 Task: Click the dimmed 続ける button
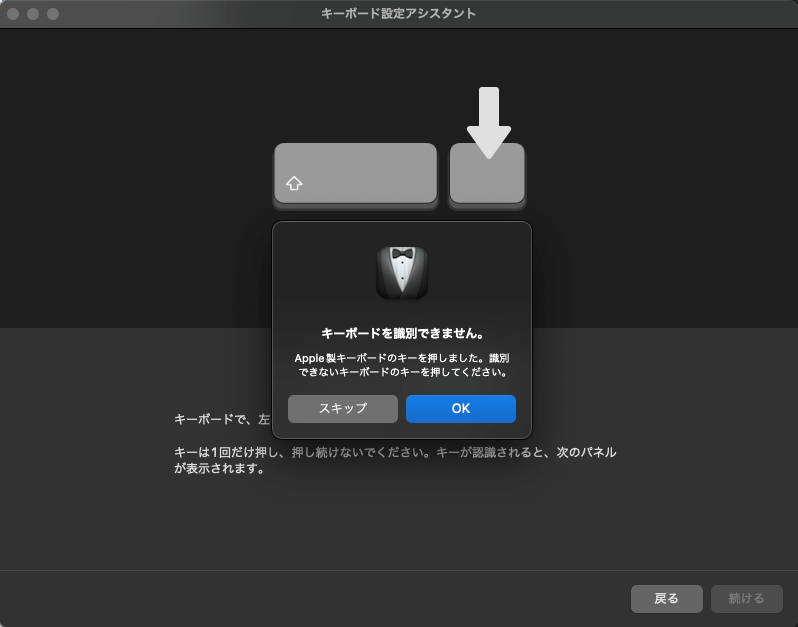746,598
